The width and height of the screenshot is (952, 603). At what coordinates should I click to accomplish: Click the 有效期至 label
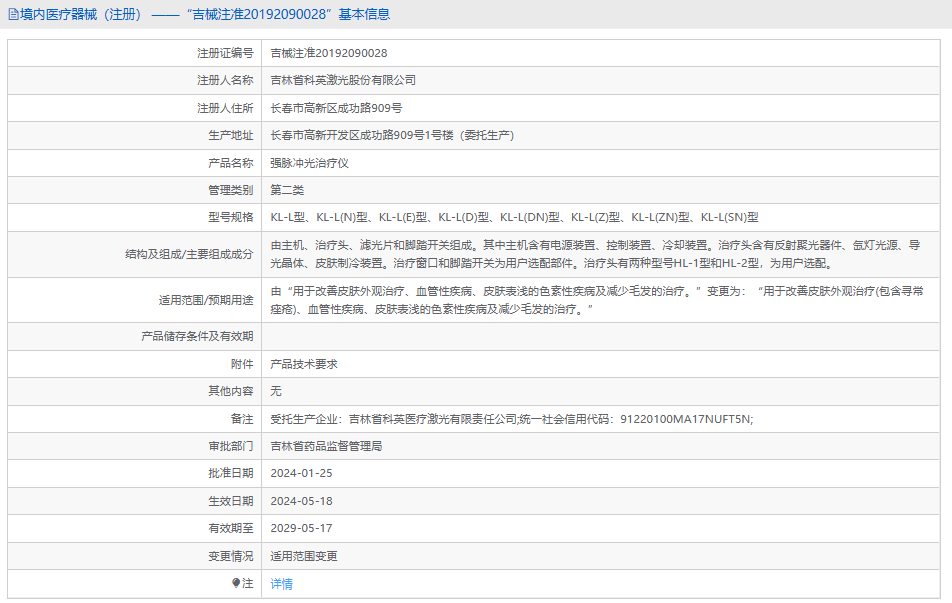coord(231,528)
